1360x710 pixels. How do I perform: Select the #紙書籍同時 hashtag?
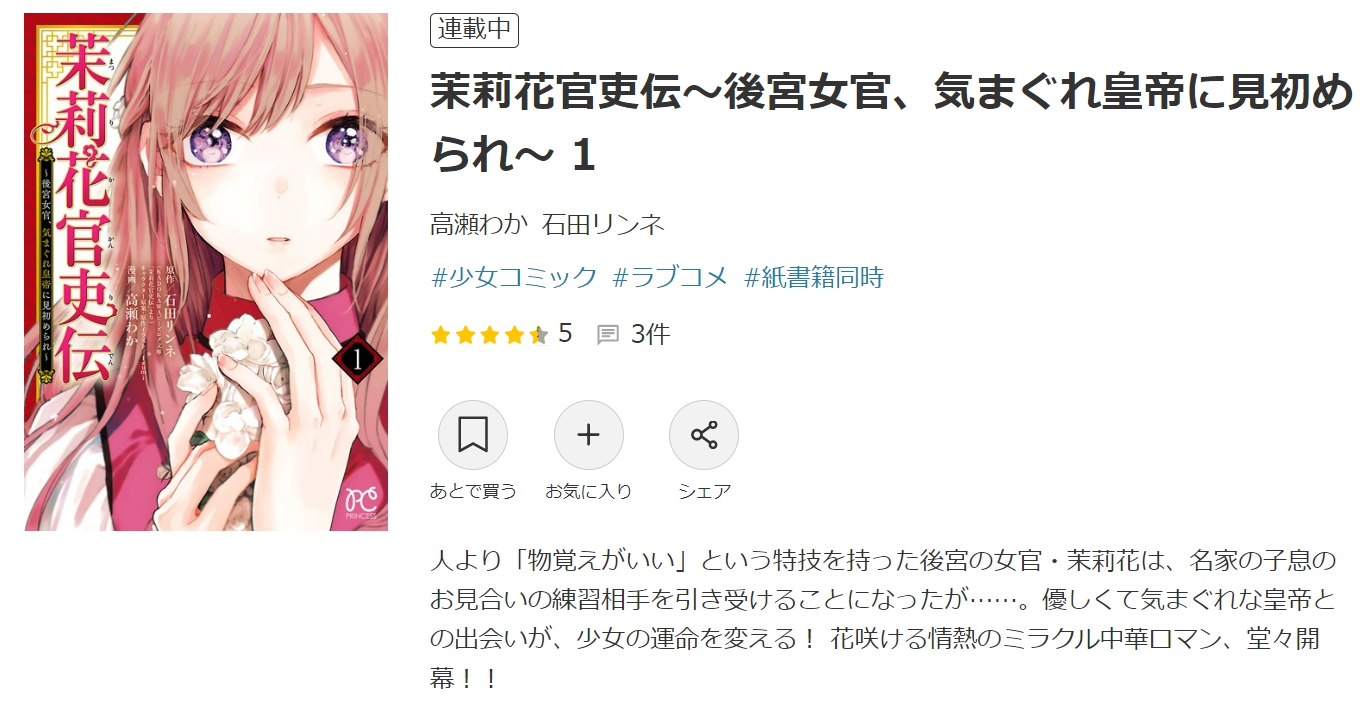[x=814, y=277]
